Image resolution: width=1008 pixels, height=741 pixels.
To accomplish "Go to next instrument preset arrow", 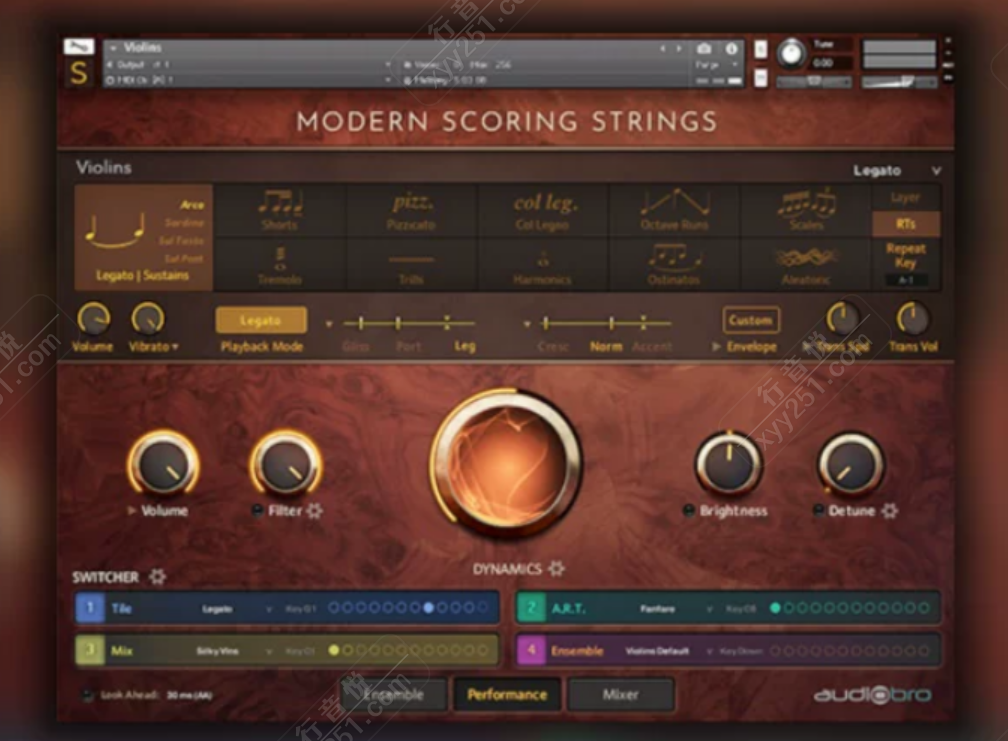I will coord(678,49).
